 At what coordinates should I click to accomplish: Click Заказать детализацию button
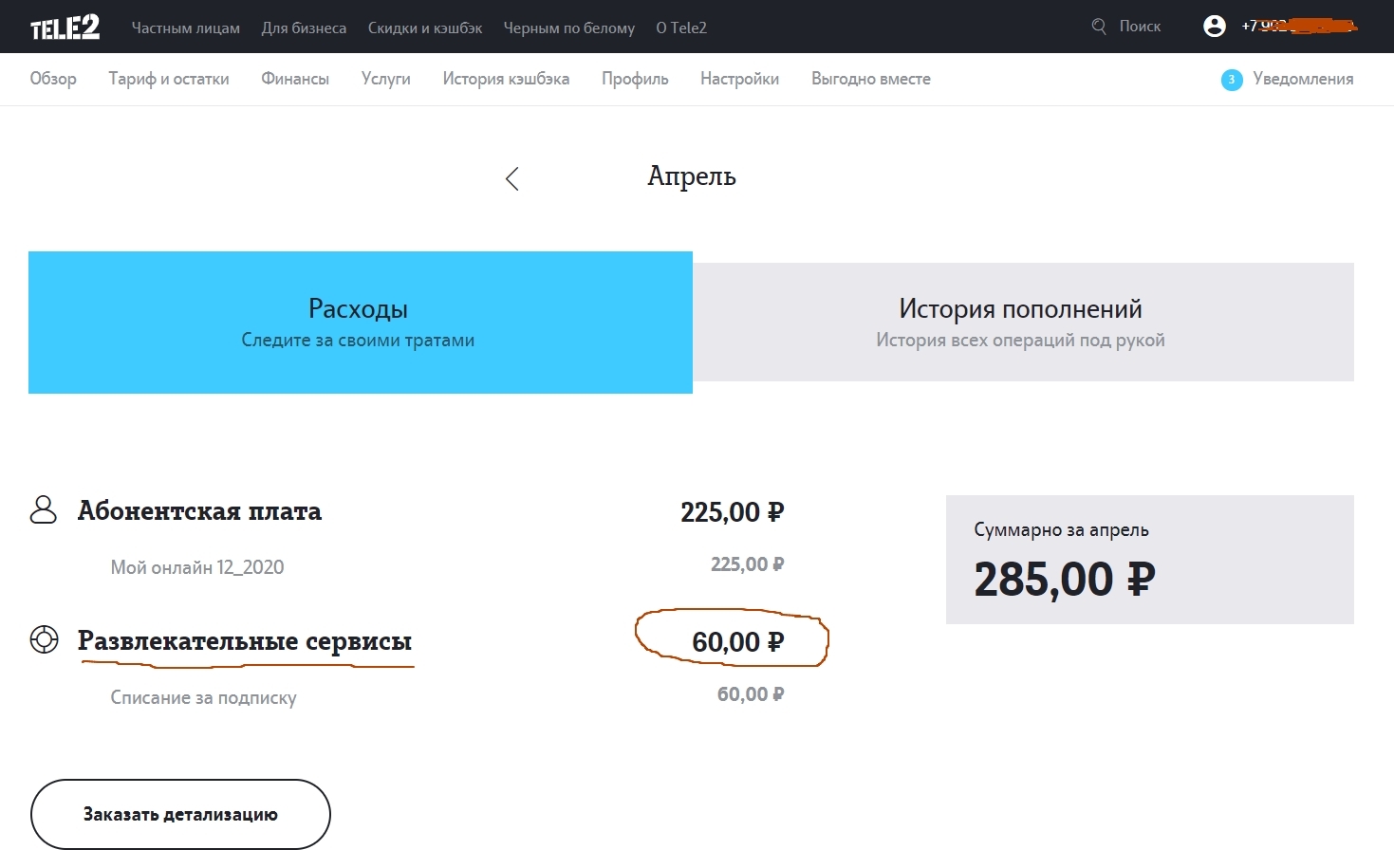point(180,814)
